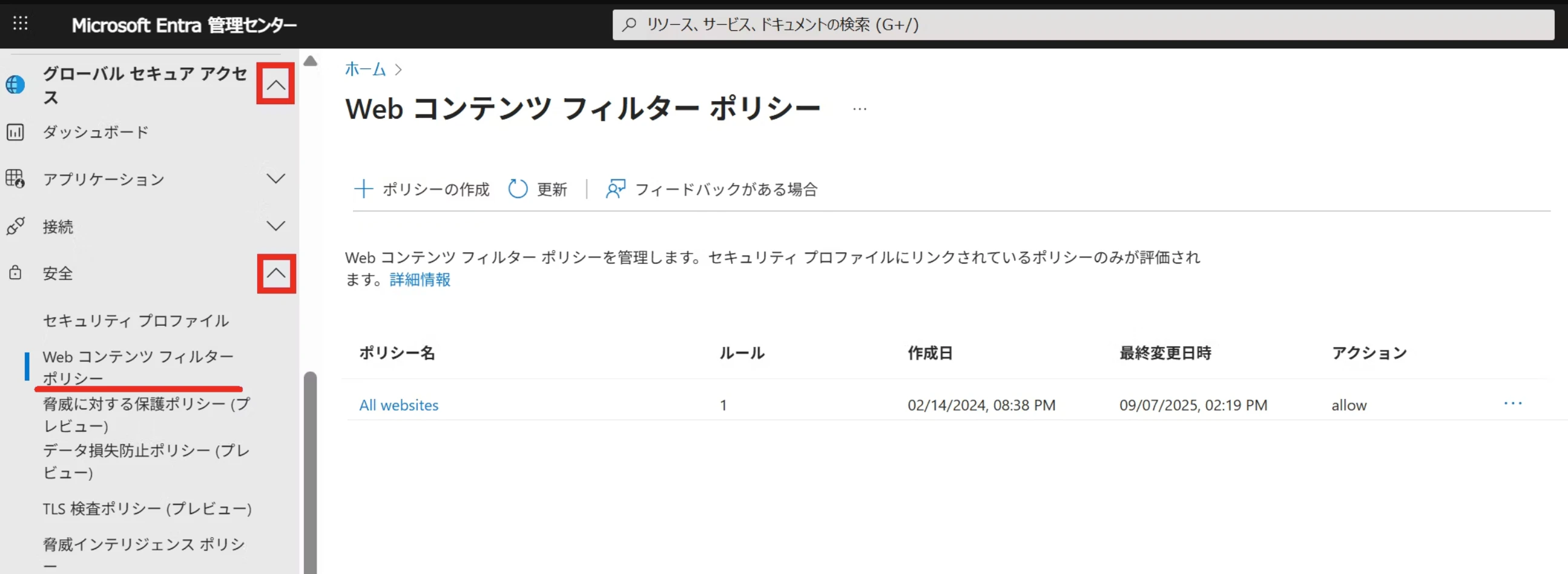Image resolution: width=1568 pixels, height=574 pixels.
Task: Open TLS 検査ポリシー (プレビュー)
Action: click(x=147, y=508)
